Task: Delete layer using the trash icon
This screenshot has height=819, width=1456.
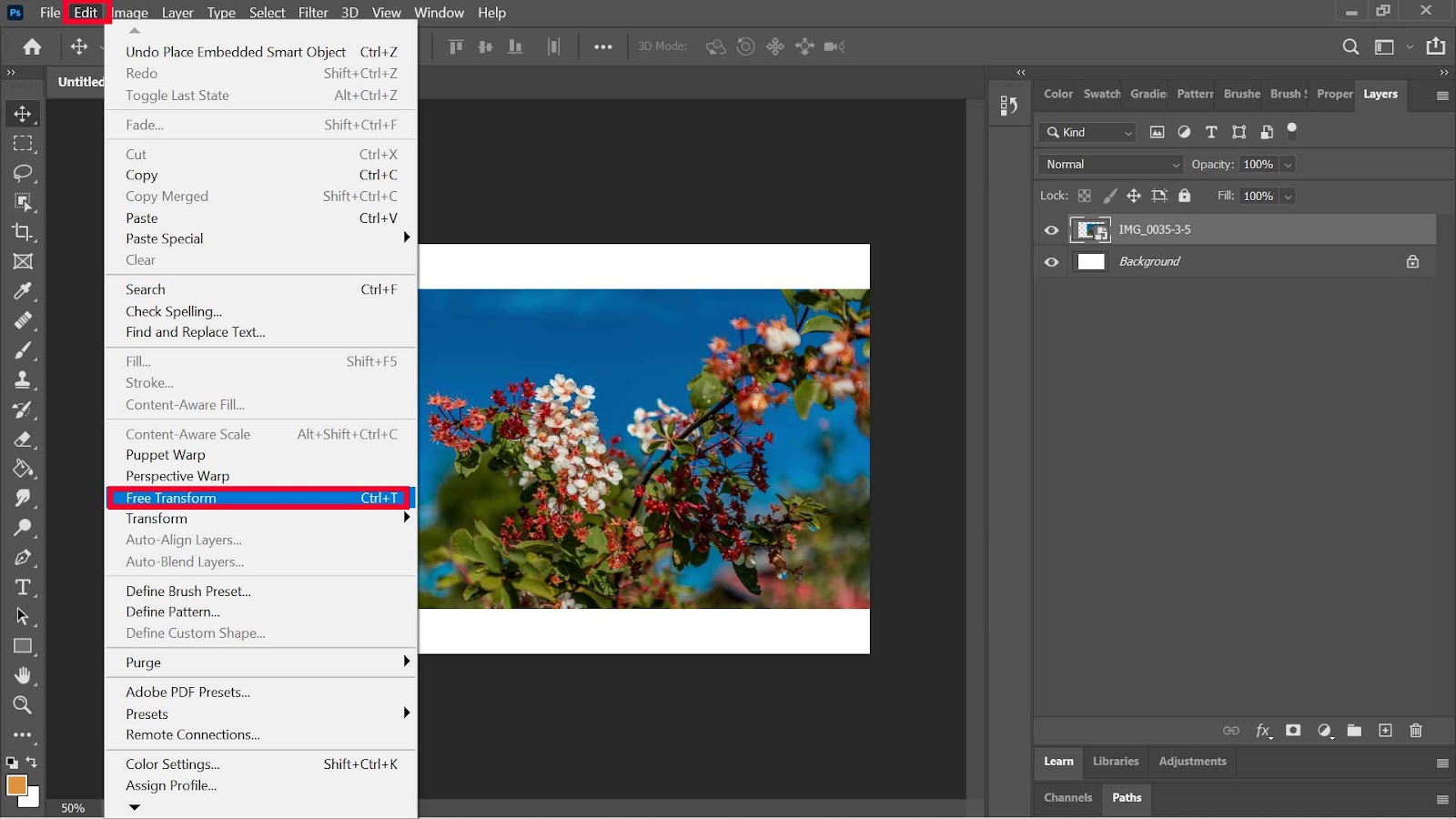Action: point(1415,731)
